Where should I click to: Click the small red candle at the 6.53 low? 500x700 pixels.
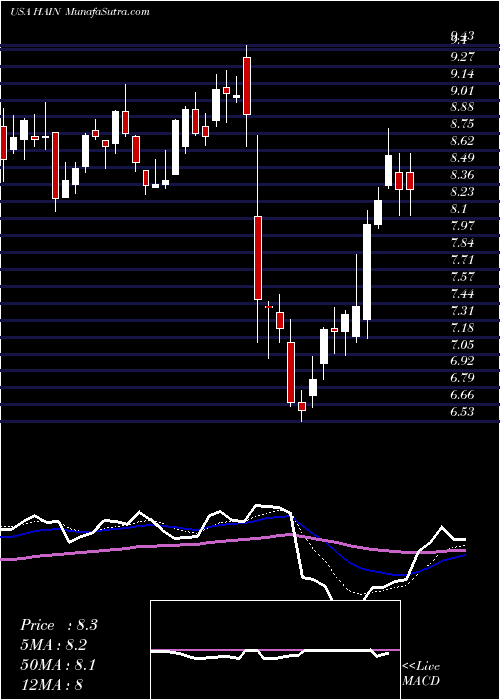302,406
